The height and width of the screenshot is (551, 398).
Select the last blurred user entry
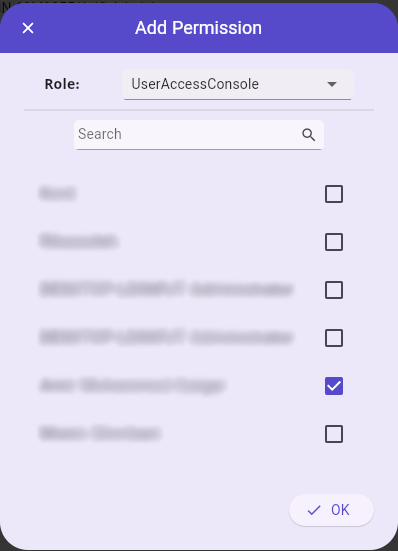tap(100, 433)
